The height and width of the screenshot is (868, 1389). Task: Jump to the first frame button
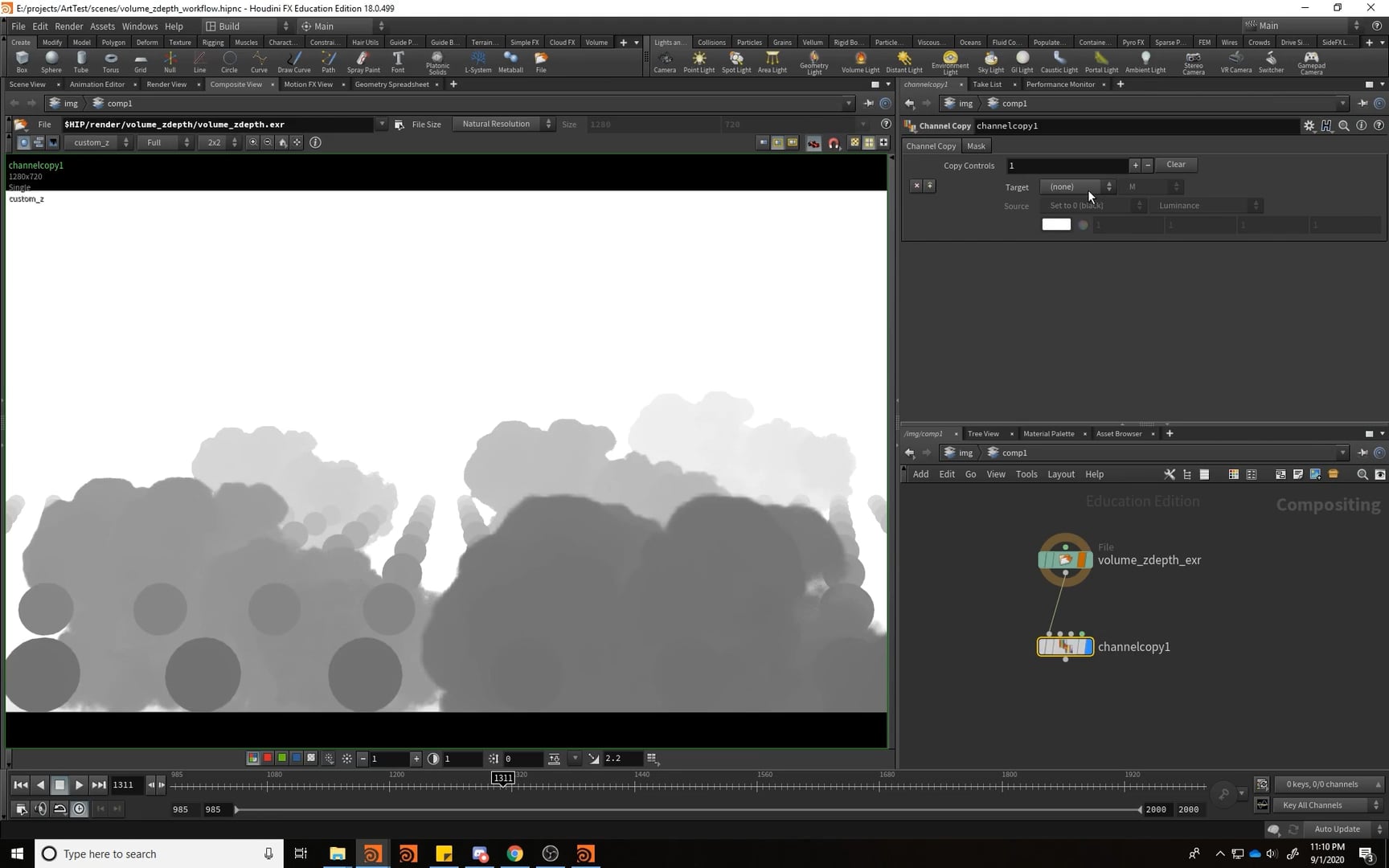click(x=21, y=785)
